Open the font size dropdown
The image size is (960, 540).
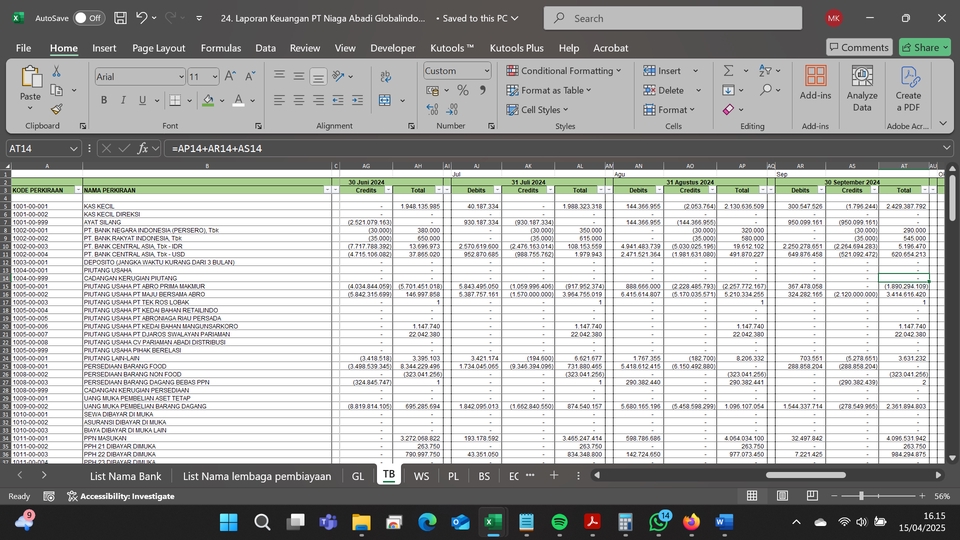tap(215, 77)
